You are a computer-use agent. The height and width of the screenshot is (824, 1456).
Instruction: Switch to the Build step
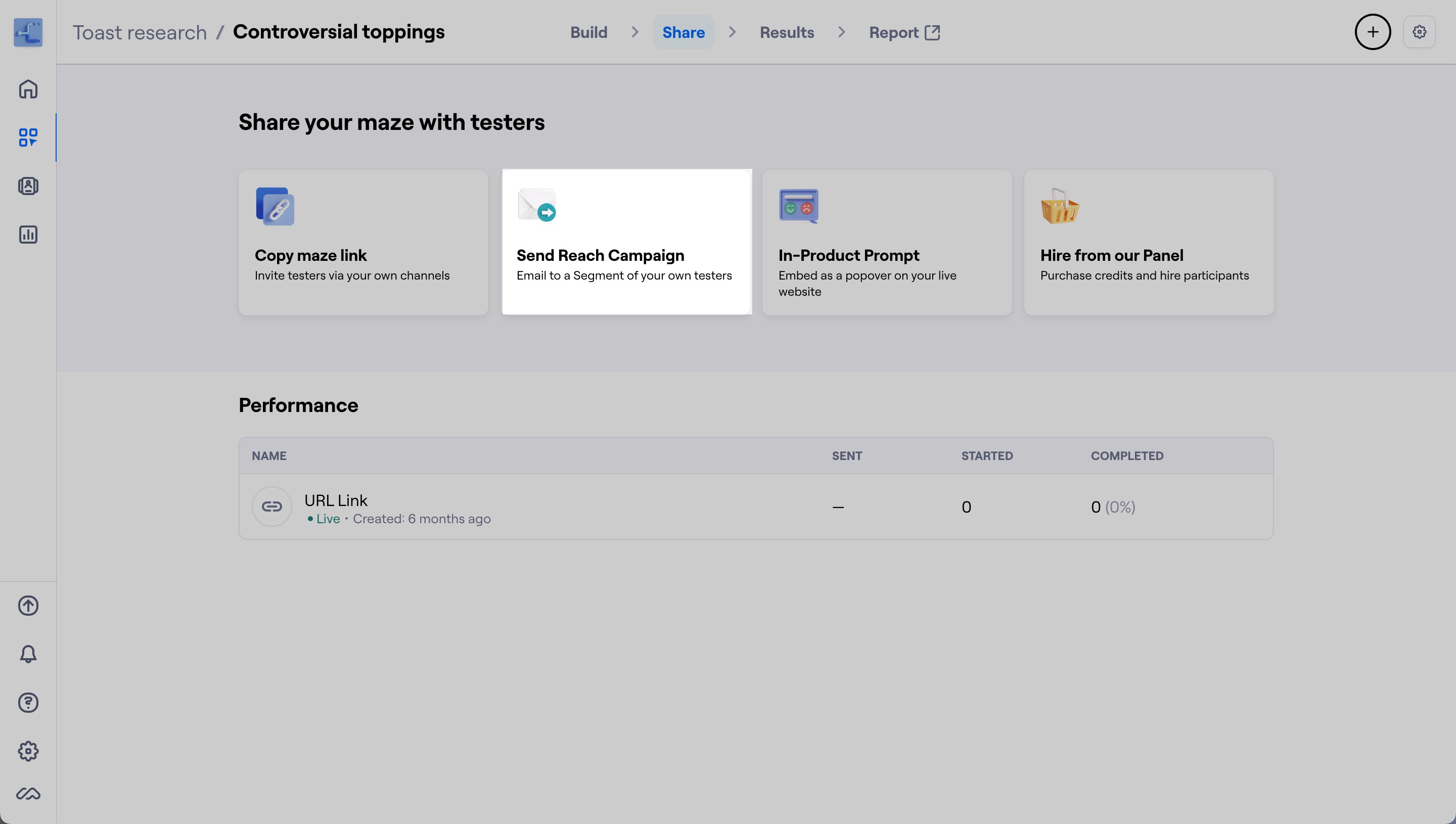(588, 32)
